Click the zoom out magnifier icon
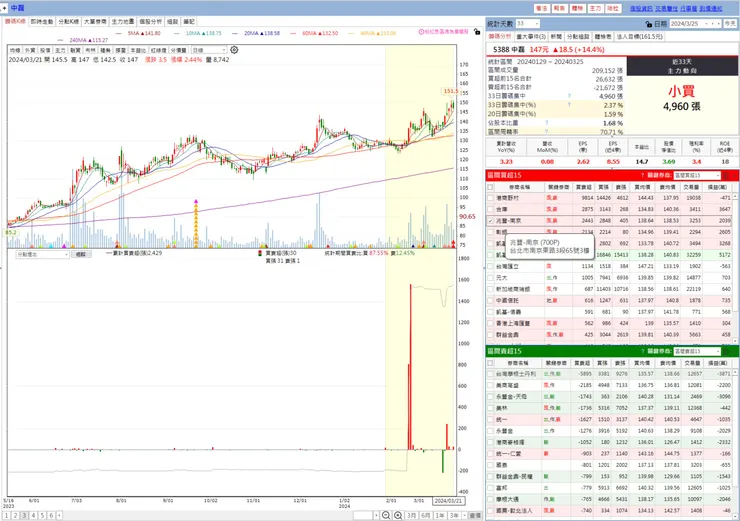 pyautogui.click(x=386, y=515)
